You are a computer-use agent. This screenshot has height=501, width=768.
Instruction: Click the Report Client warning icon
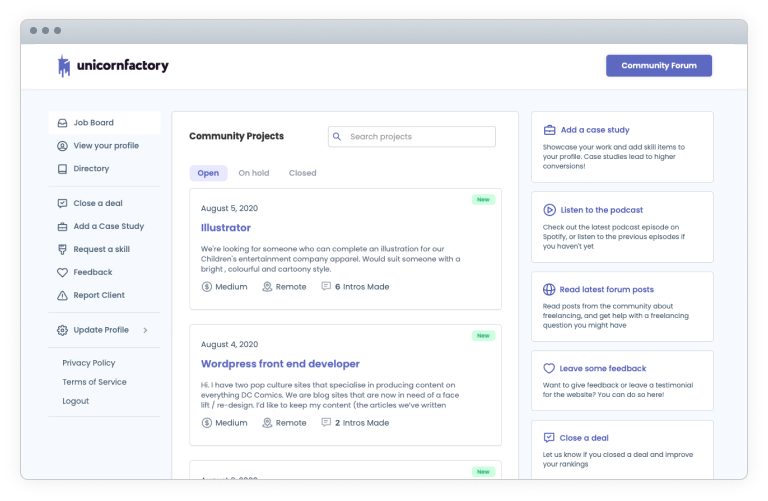(62, 295)
